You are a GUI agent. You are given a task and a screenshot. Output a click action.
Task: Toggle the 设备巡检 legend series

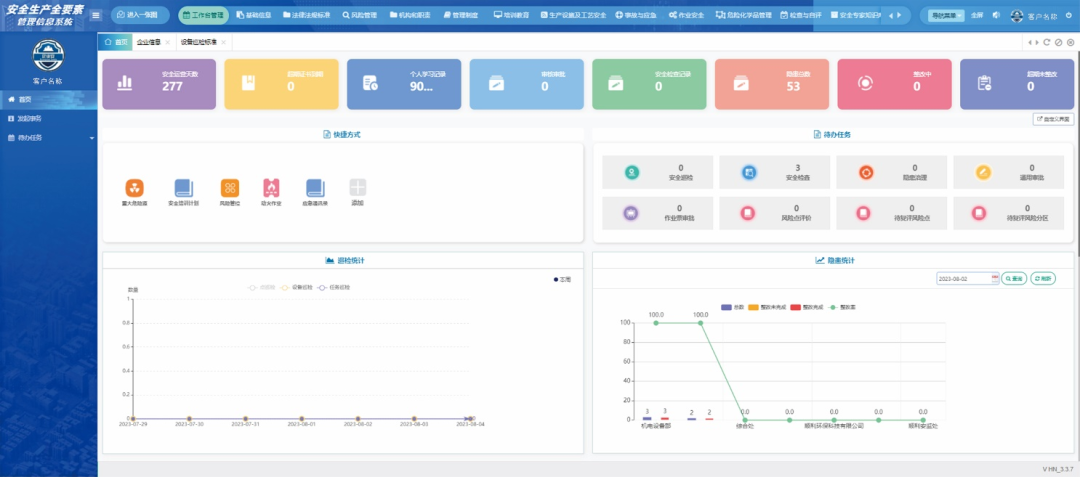click(x=295, y=287)
